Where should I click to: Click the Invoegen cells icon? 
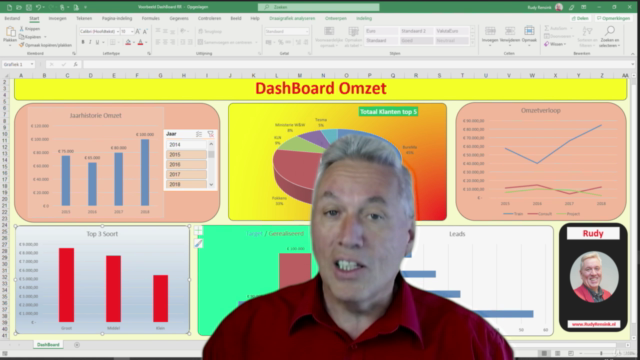click(490, 32)
